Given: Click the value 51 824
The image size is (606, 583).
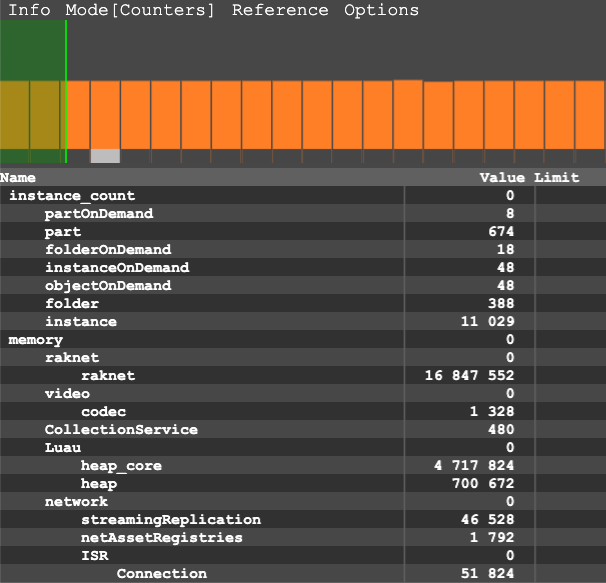Looking at the screenshot, I should 488,573.
